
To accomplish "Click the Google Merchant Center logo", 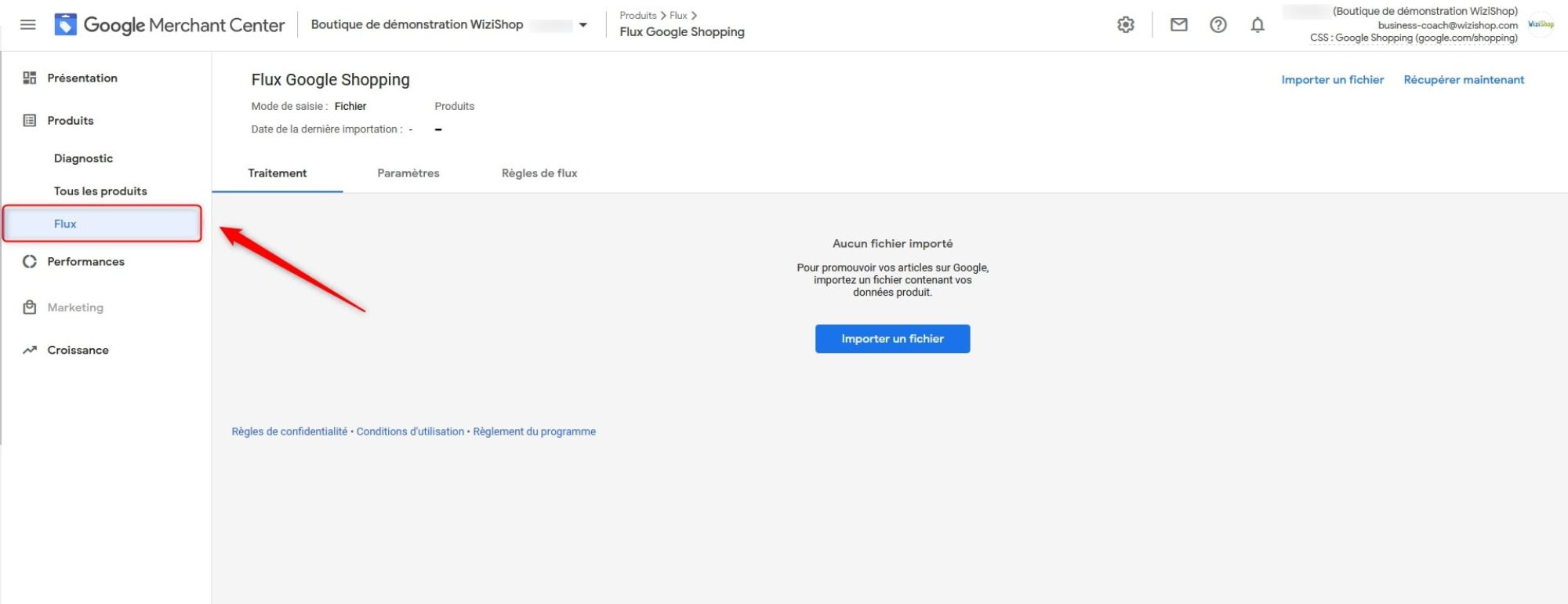I will pyautogui.click(x=169, y=25).
